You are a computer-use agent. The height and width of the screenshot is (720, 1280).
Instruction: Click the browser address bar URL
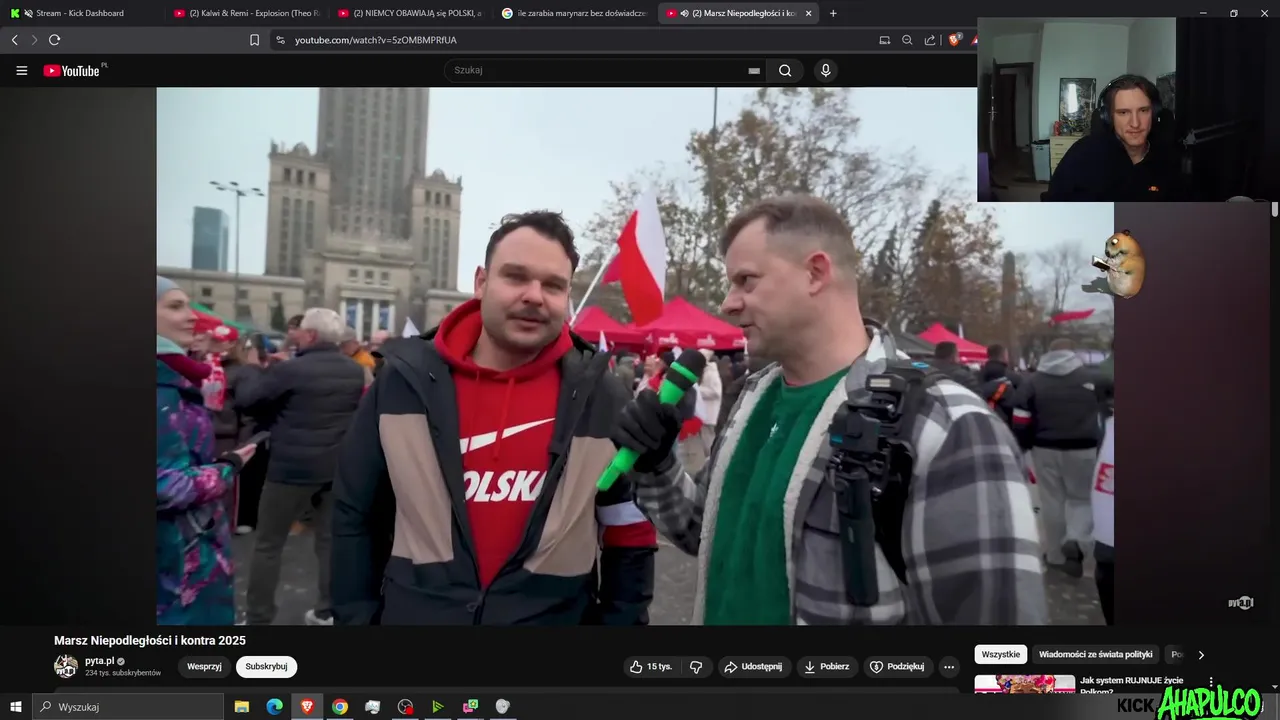[x=376, y=40]
